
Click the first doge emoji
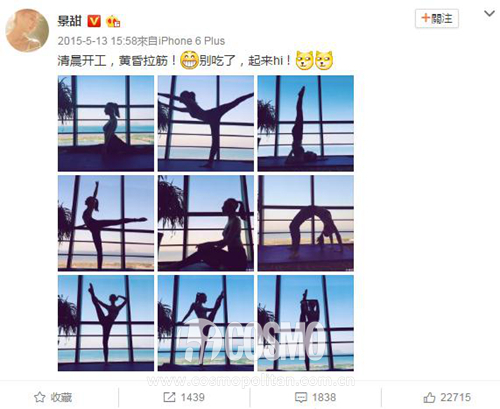(304, 60)
